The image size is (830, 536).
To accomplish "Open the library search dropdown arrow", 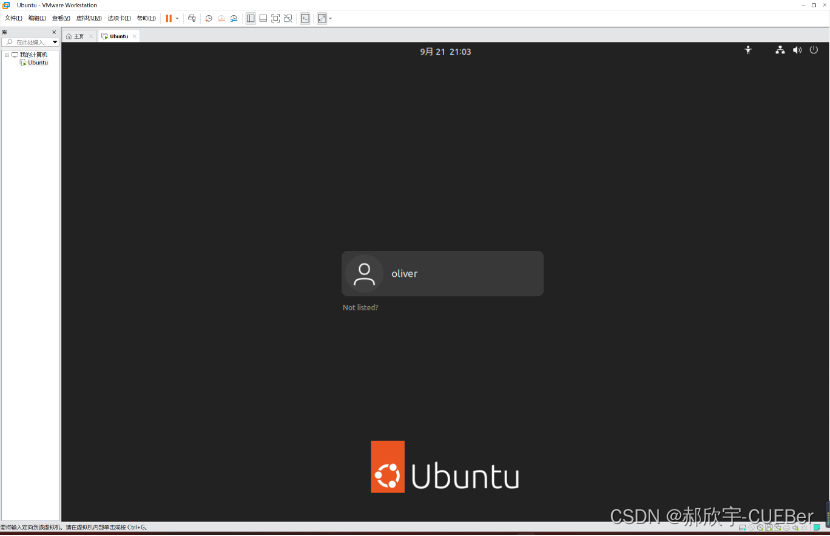I will (55, 42).
